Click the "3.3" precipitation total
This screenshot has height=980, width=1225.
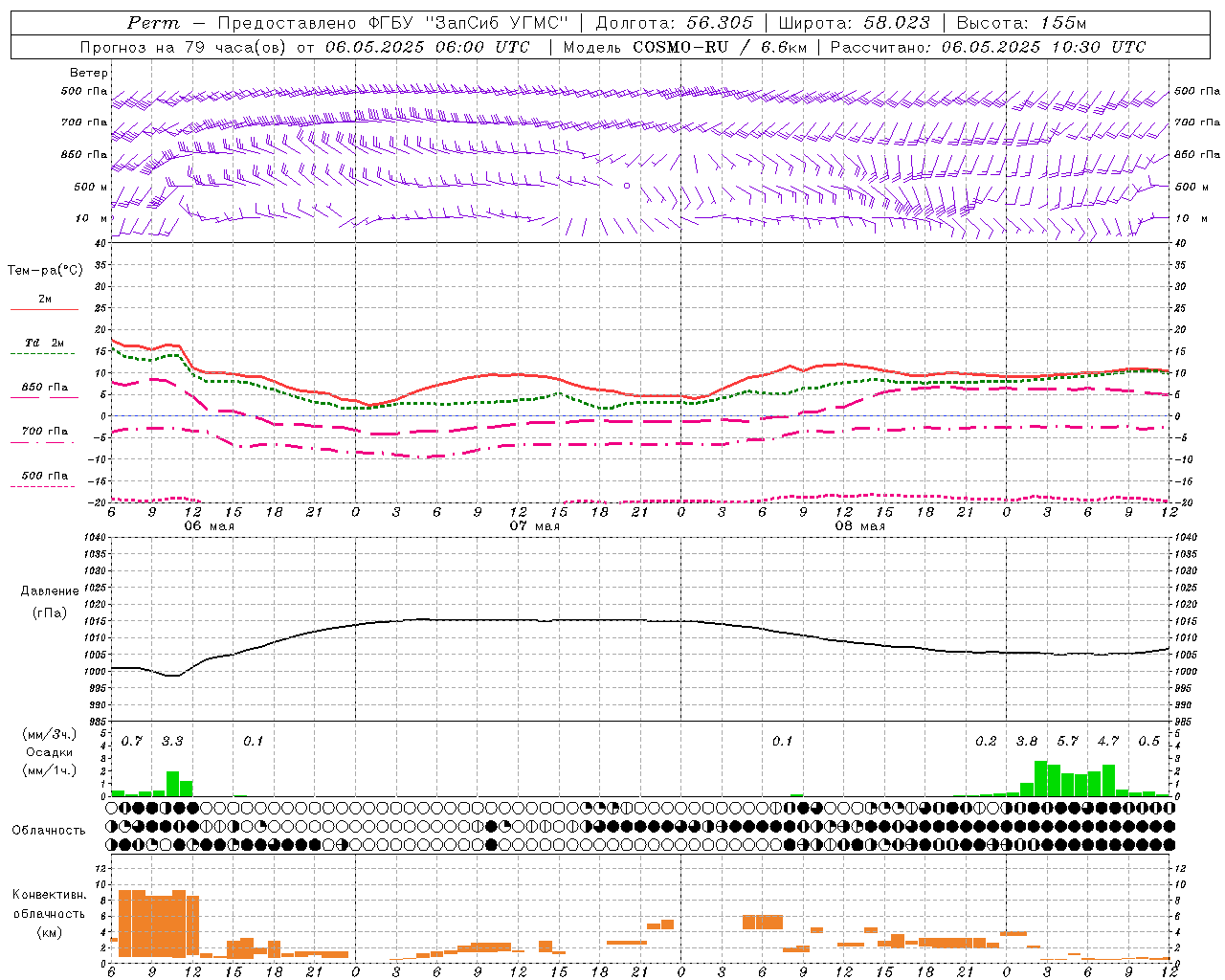(172, 742)
